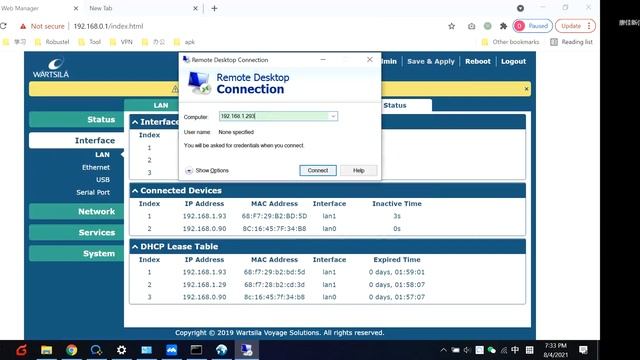Close the Web Manager tab
This screenshot has width=640, height=360.
pos(76,8)
